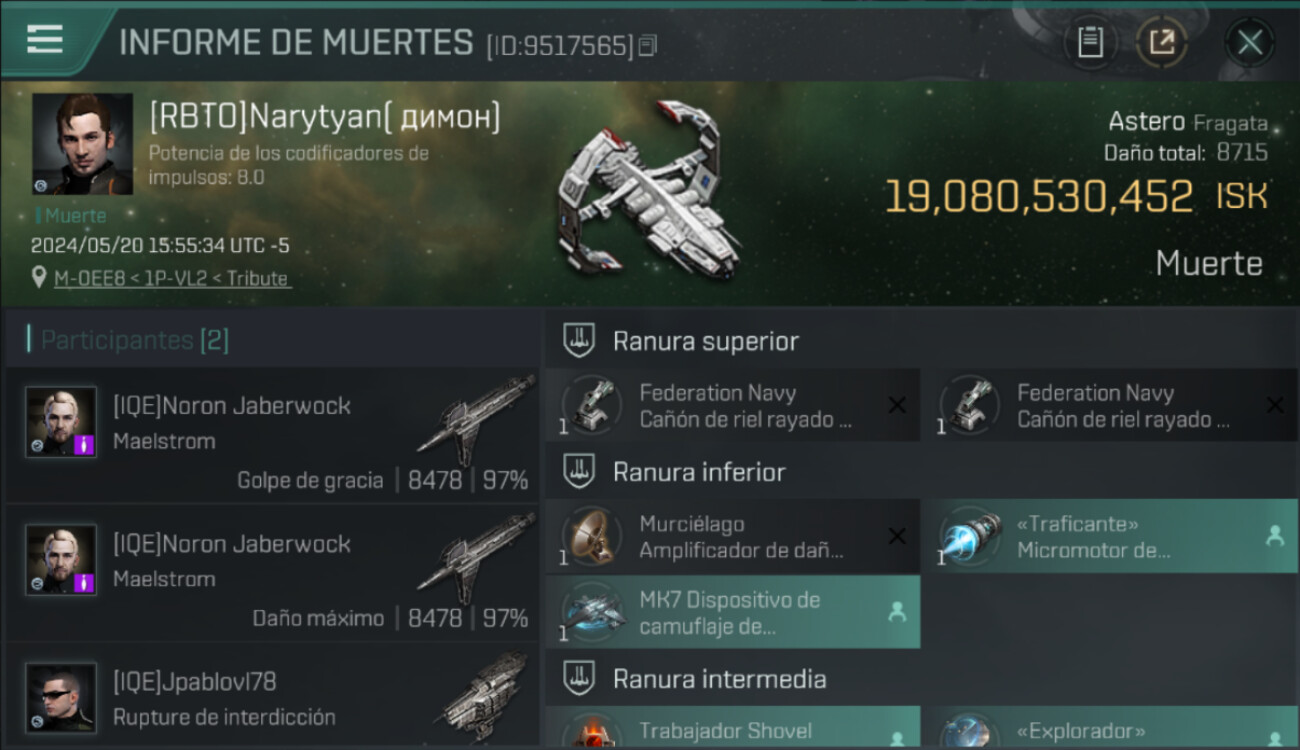Open the second Federation Navy Cañón de riel item
Image resolution: width=1300 pixels, height=750 pixels.
pyautogui.click(x=1111, y=406)
